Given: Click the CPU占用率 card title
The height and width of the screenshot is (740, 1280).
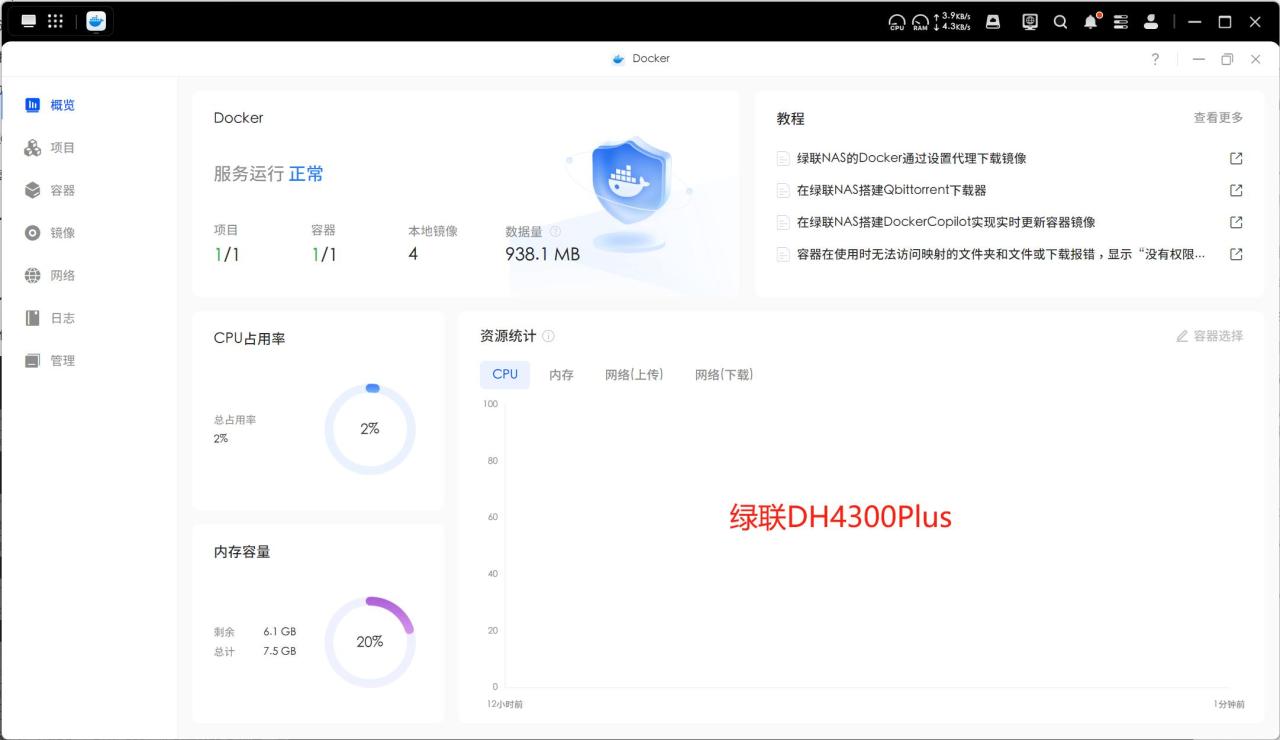Looking at the screenshot, I should point(249,339).
